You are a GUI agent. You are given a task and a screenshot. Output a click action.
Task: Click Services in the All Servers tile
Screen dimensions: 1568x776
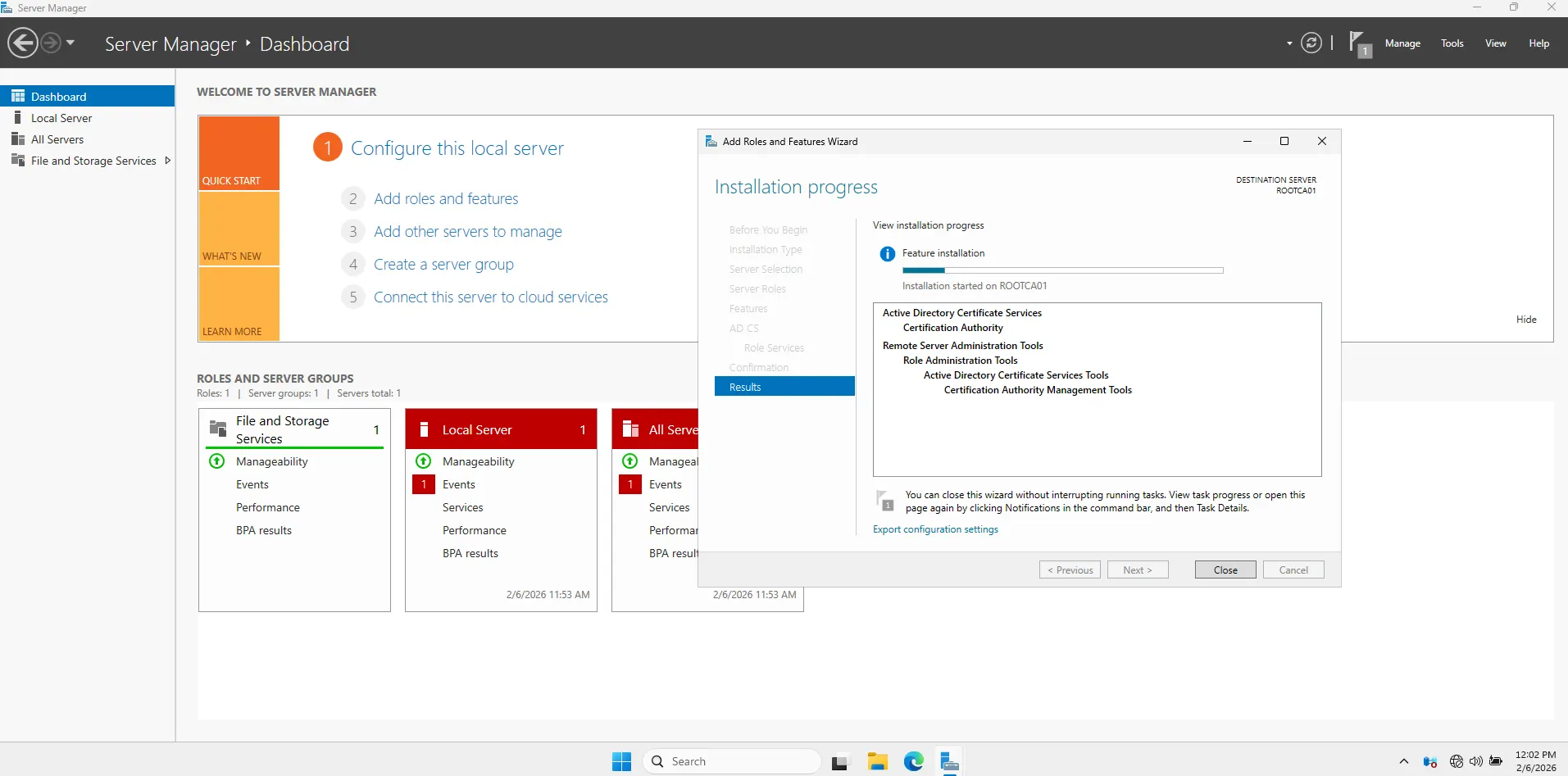(x=669, y=507)
